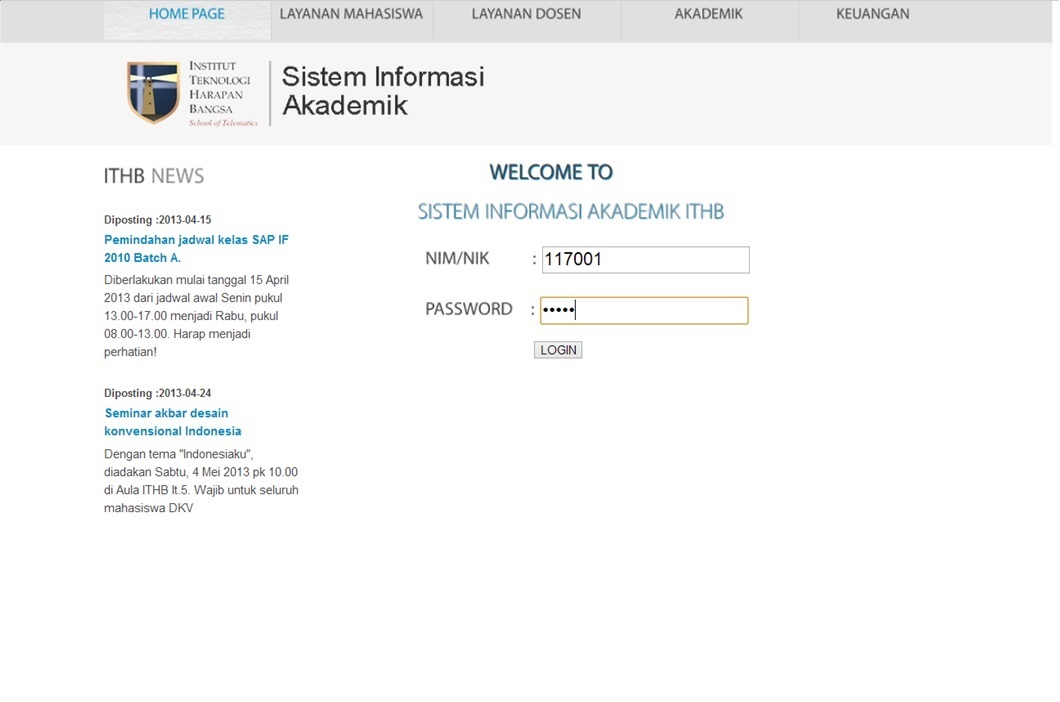Image resolution: width=1060 pixels, height=702 pixels.
Task: Click the PASSWORD input field
Action: click(644, 310)
